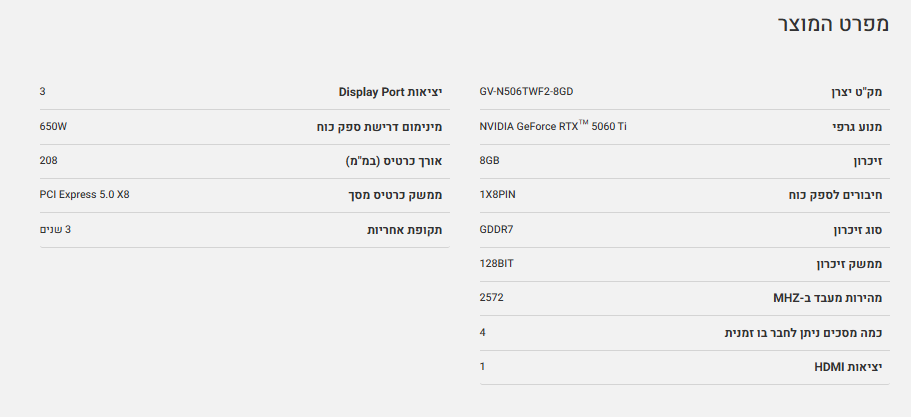Viewport: 911px width, 417px height.
Task: Click the 2572 MHz clock speed value
Action: coord(492,297)
